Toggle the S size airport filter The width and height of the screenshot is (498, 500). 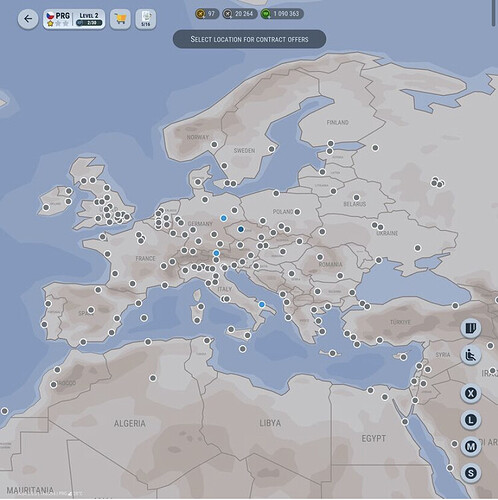(471, 473)
